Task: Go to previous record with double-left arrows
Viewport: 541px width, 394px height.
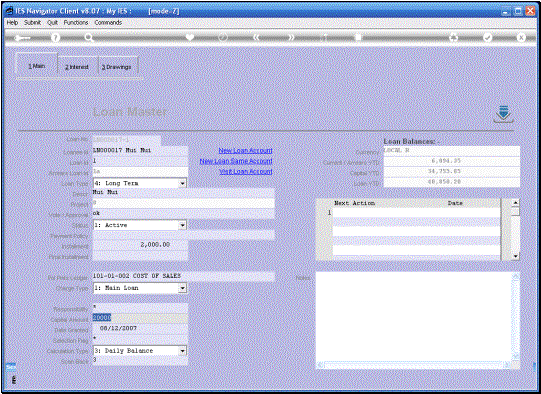Action: 256,37
